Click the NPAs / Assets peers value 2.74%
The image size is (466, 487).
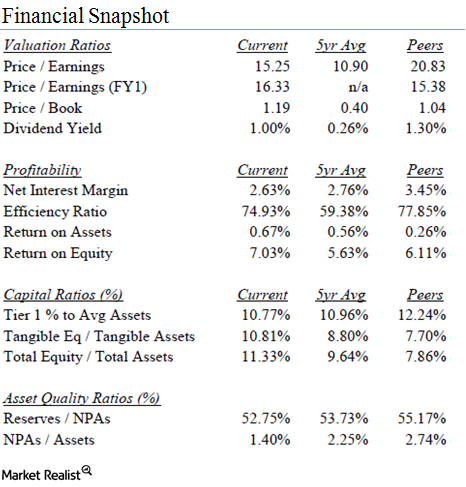[x=426, y=440]
